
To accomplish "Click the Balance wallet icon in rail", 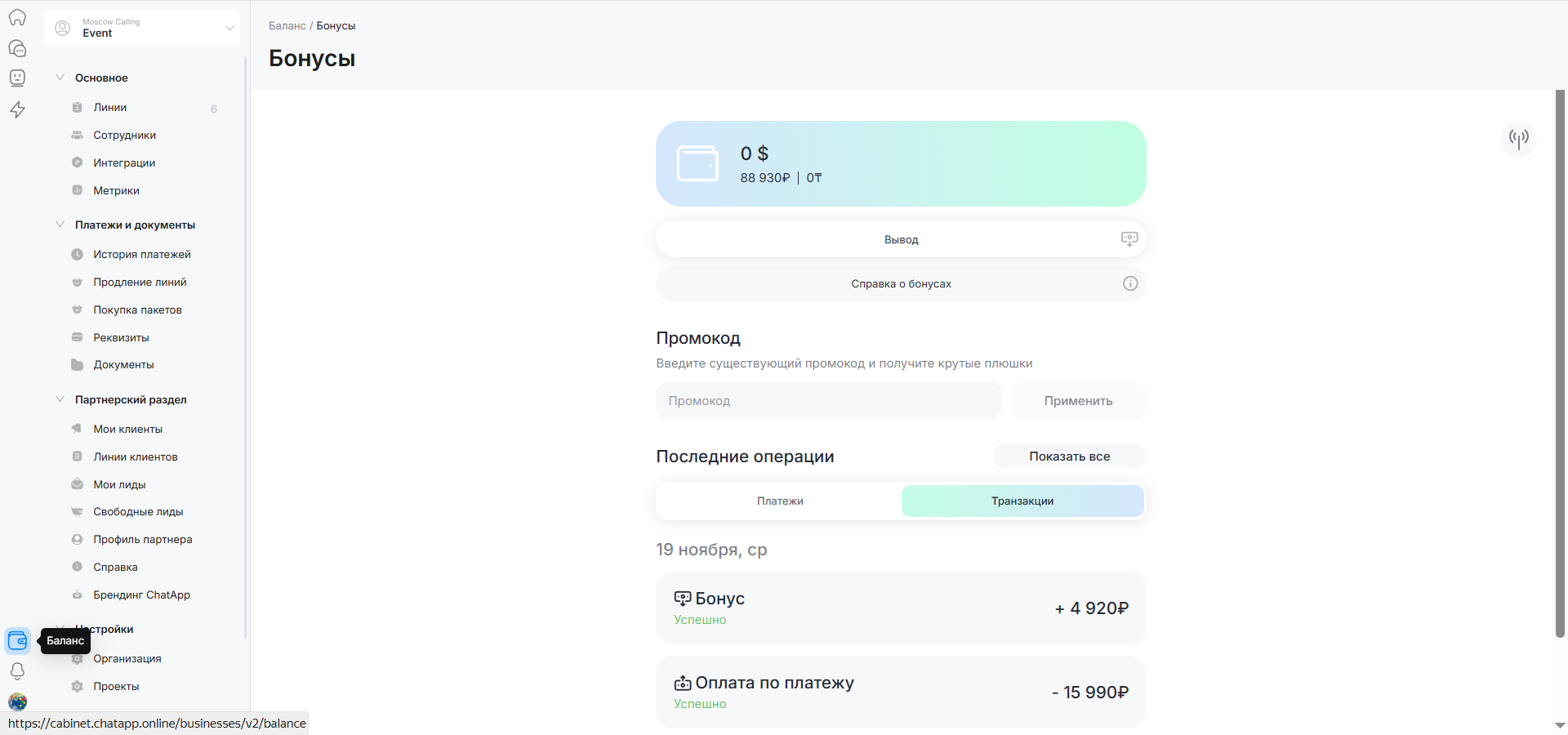I will point(17,641).
